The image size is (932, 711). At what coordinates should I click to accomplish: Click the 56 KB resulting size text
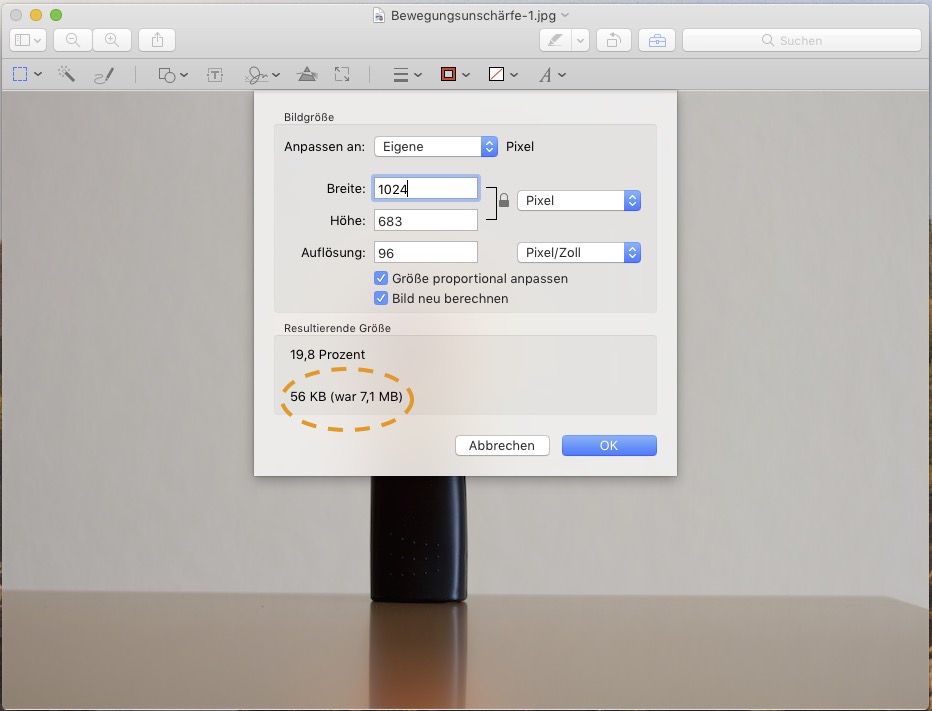(x=347, y=397)
